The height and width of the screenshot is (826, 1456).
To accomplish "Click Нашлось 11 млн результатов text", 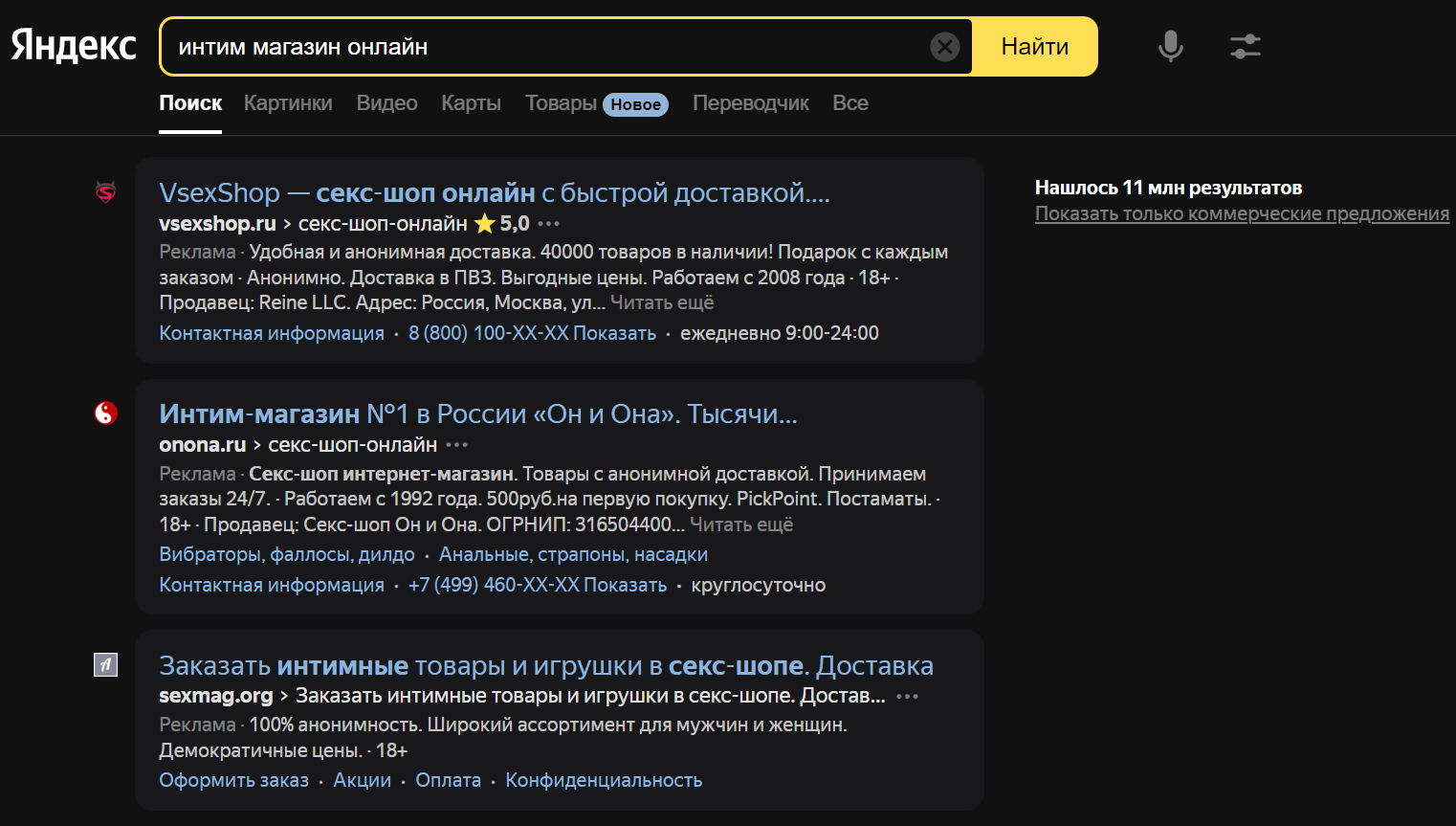I will (x=1168, y=188).
